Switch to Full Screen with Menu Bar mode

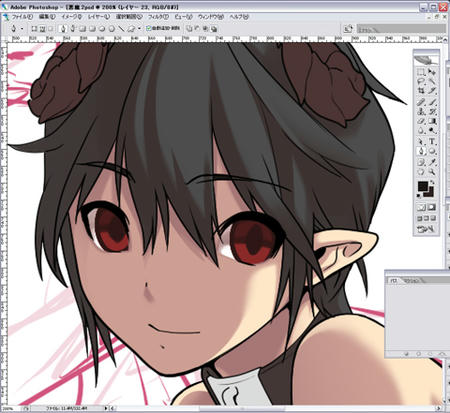coord(426,219)
